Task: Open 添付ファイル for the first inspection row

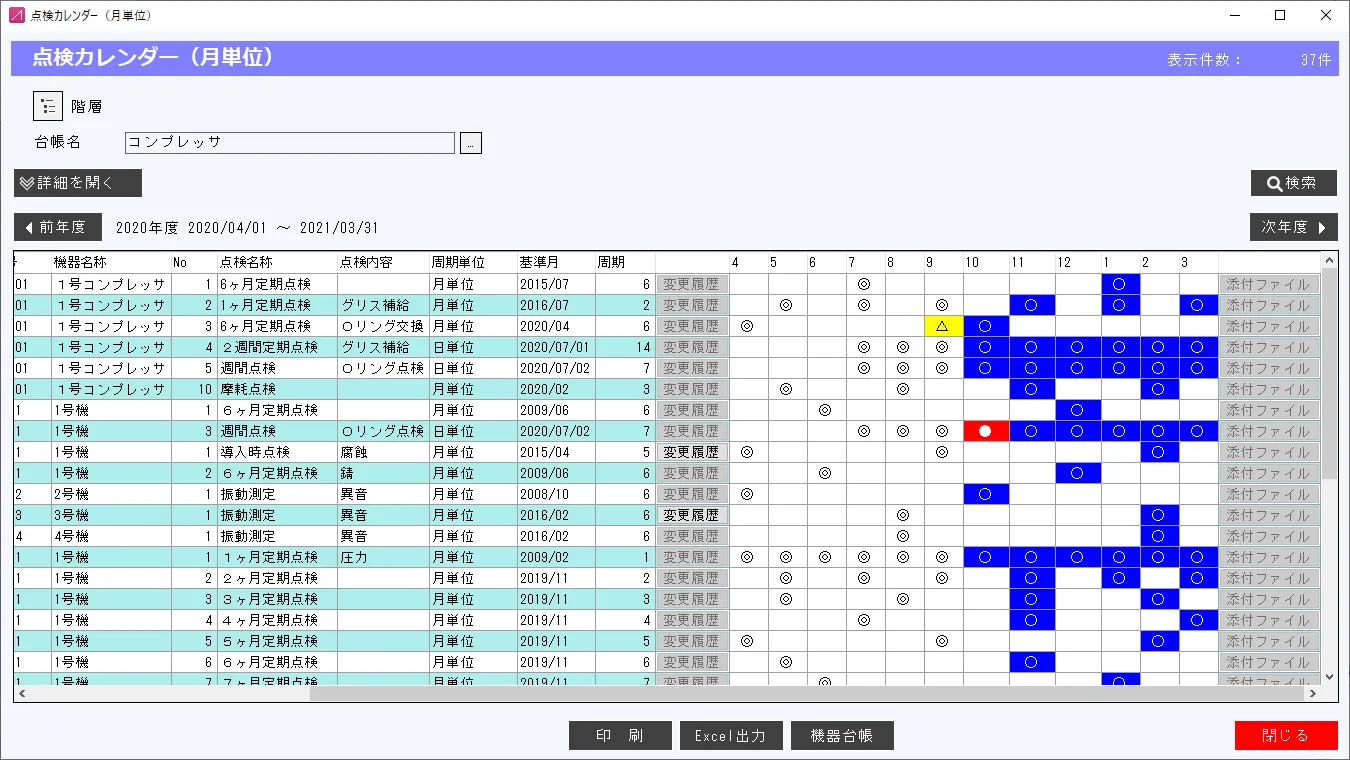Action: pyautogui.click(x=1267, y=283)
